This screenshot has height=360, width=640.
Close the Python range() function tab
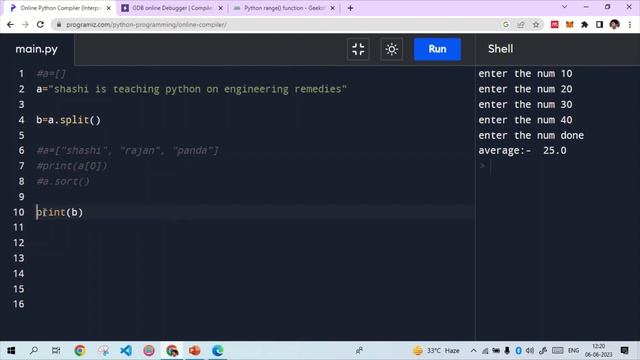point(332,8)
